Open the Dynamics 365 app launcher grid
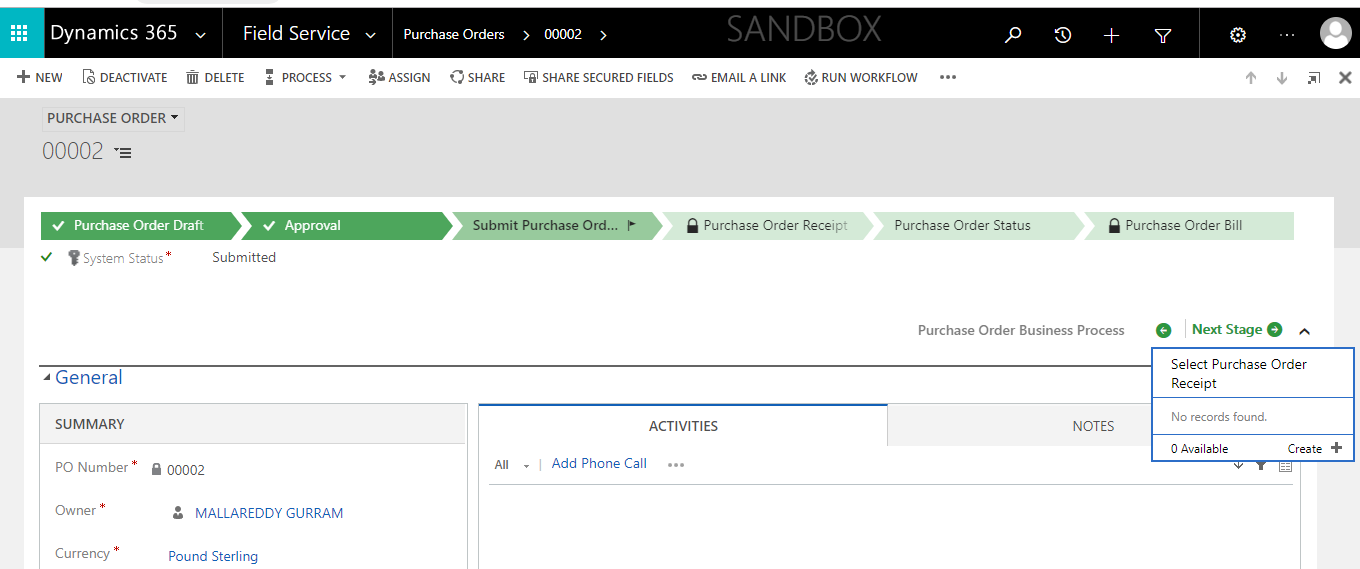1360x569 pixels. pos(19,34)
